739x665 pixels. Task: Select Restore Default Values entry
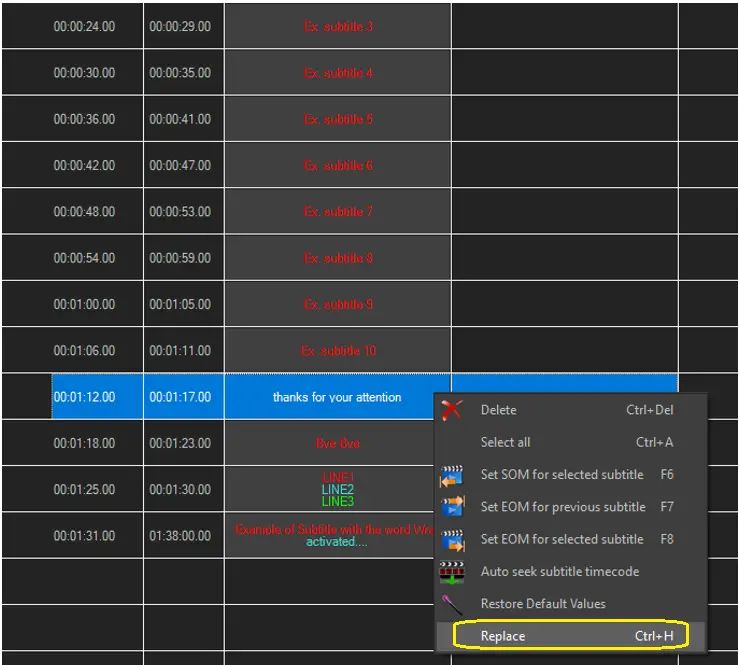point(543,604)
